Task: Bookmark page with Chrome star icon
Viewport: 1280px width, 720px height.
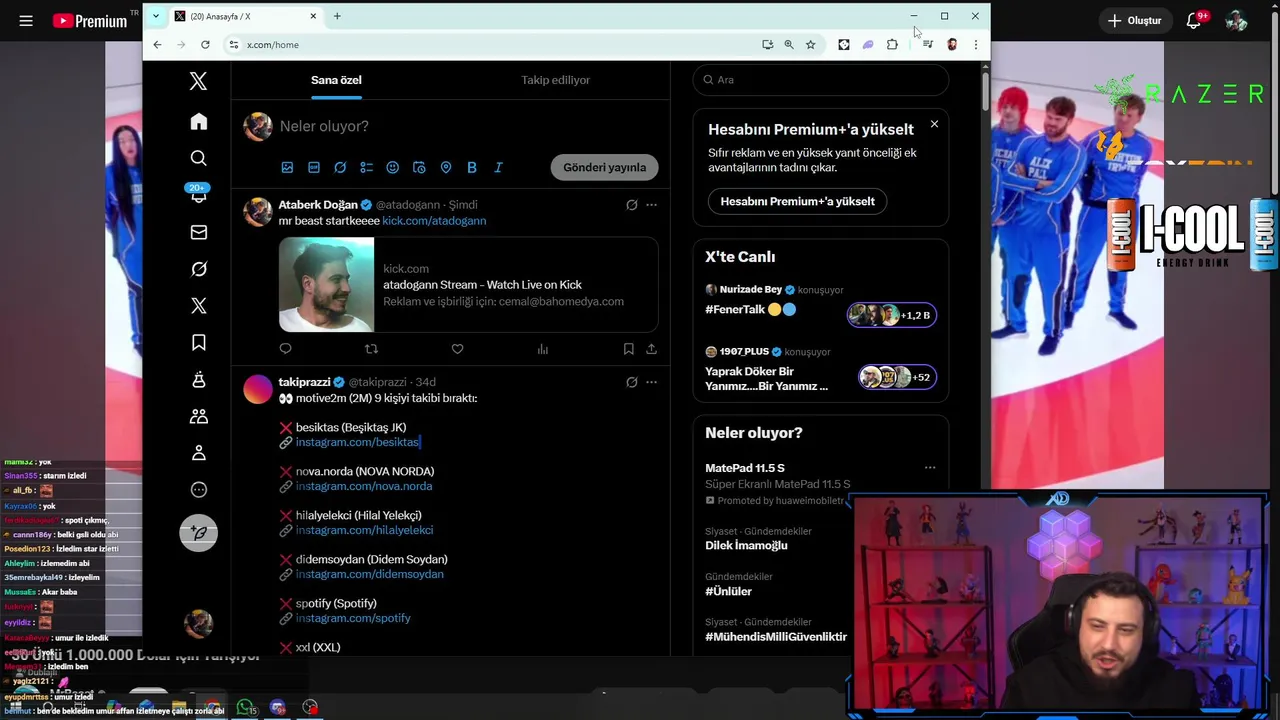Action: [810, 45]
